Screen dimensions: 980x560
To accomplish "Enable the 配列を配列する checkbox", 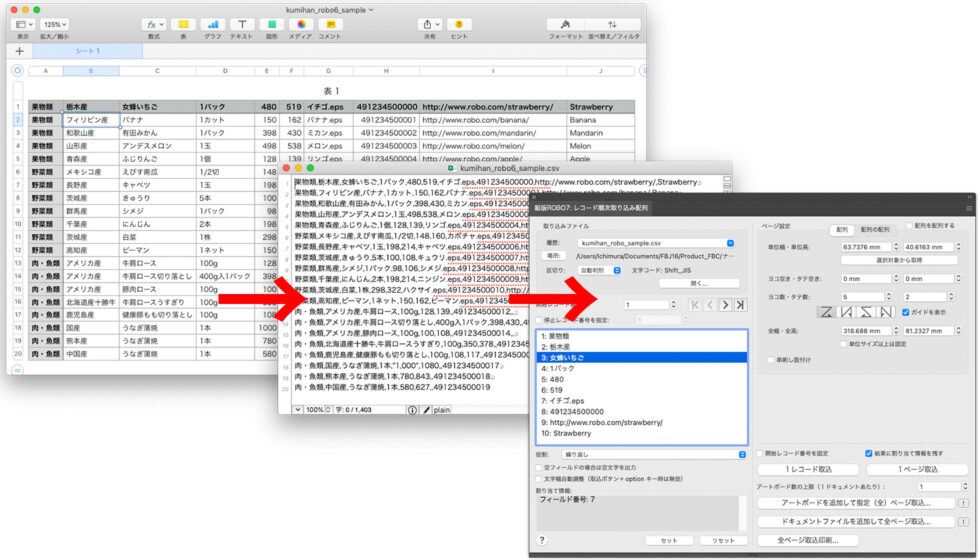I will (909, 226).
